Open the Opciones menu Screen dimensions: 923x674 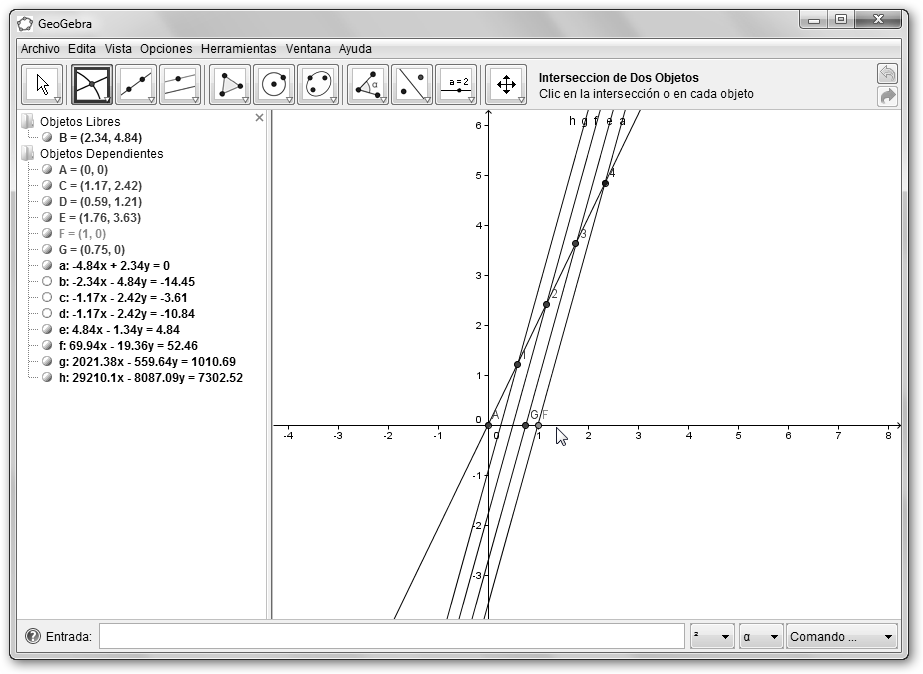[166, 48]
